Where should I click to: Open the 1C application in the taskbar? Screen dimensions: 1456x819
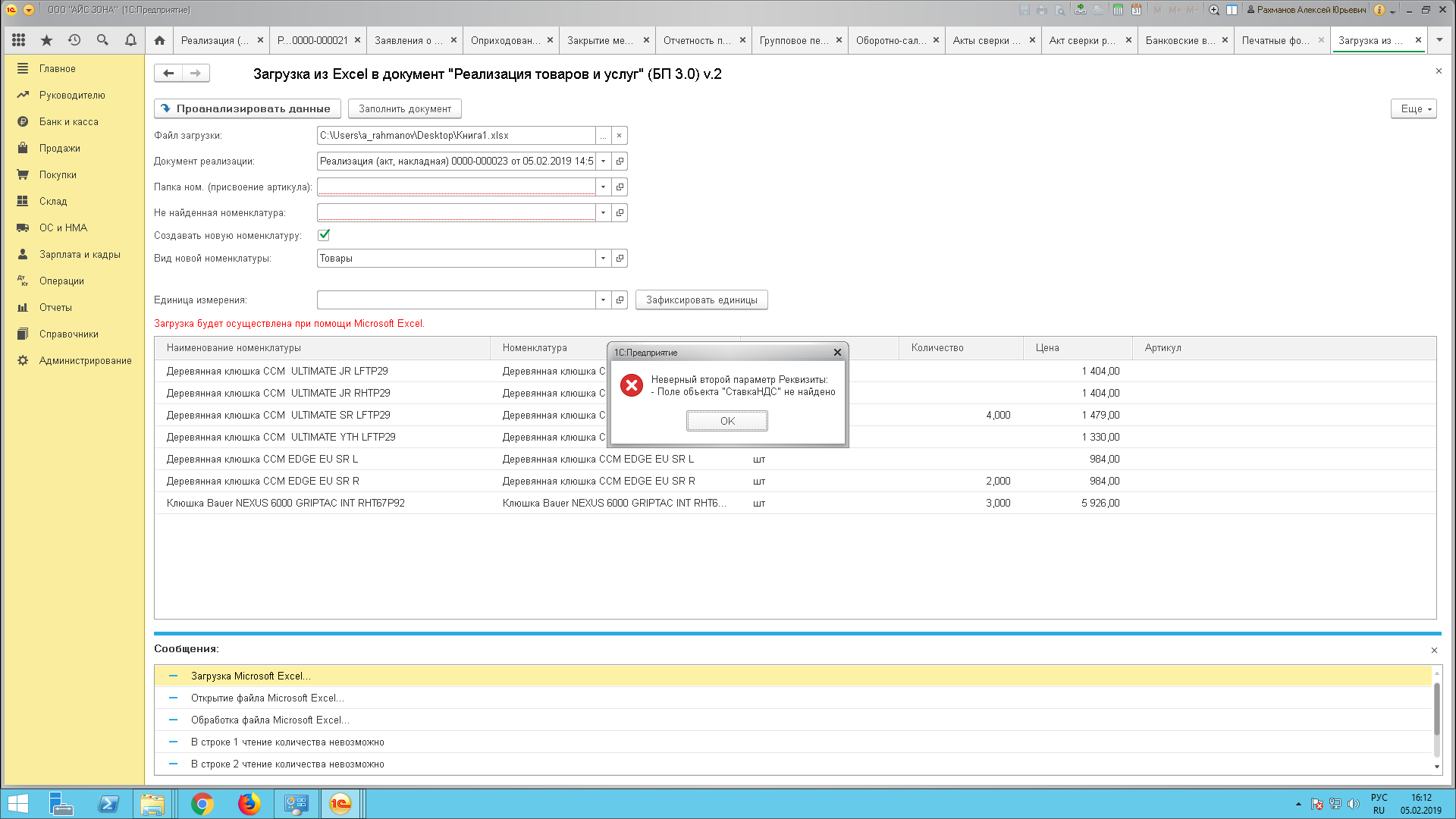click(x=340, y=803)
